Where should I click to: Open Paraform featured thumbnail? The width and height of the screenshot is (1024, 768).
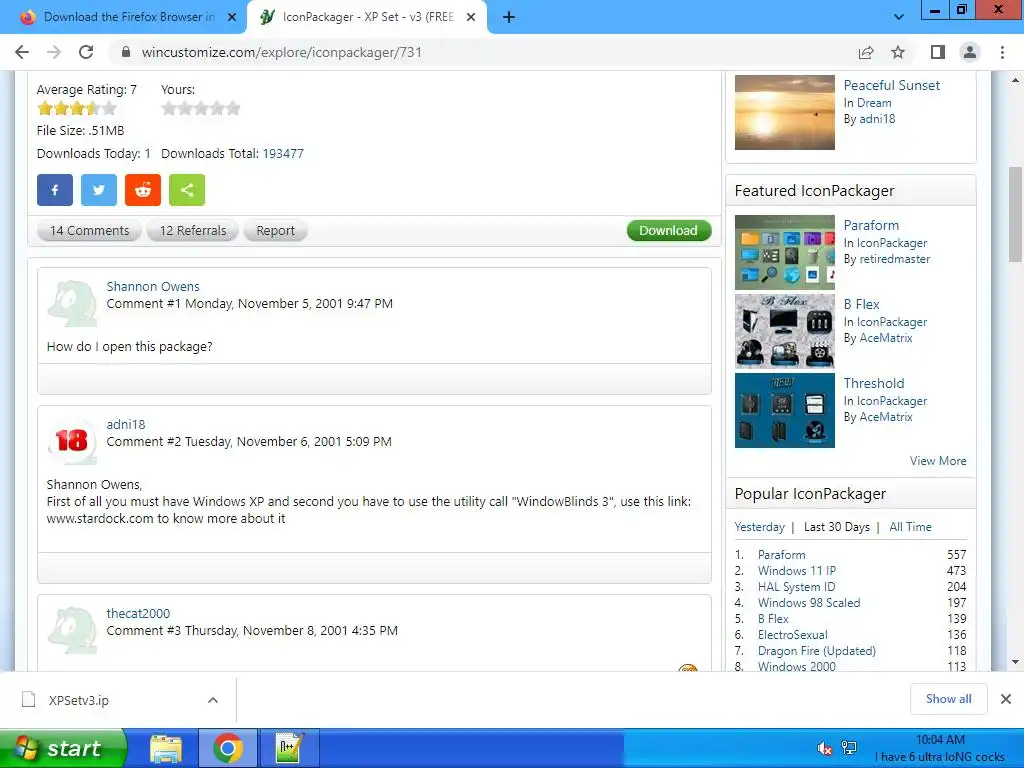[x=784, y=252]
